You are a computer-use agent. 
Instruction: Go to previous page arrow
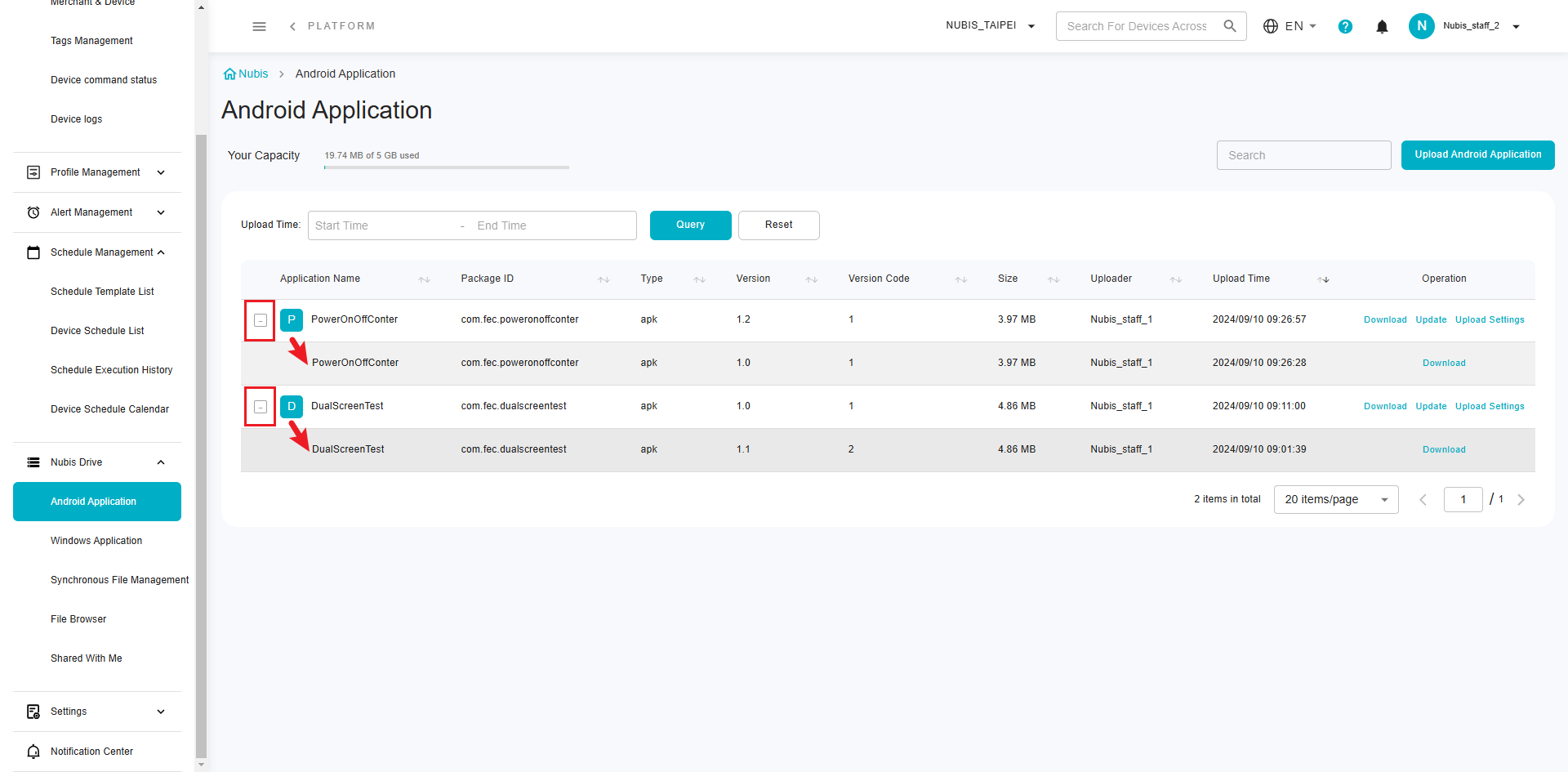coord(1423,500)
